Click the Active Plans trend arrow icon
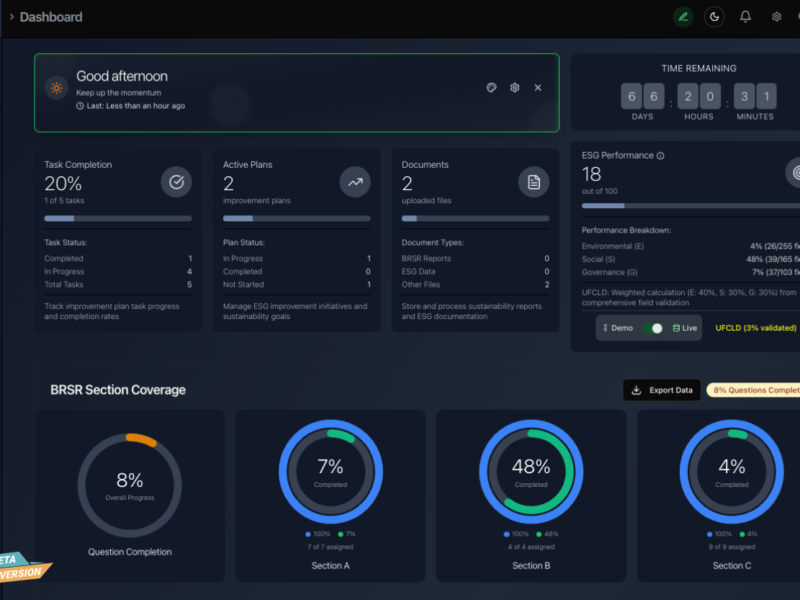Image resolution: width=800 pixels, height=600 pixels. 354,182
